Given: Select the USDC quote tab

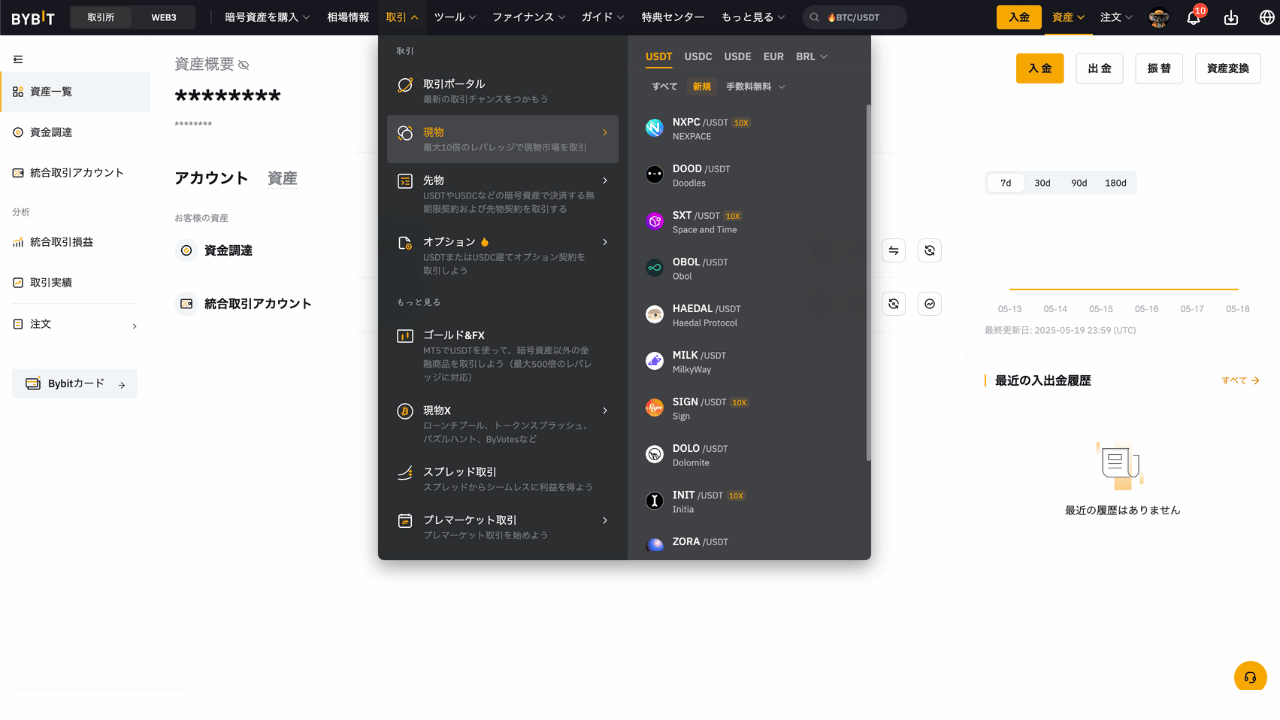Looking at the screenshot, I should tap(698, 57).
